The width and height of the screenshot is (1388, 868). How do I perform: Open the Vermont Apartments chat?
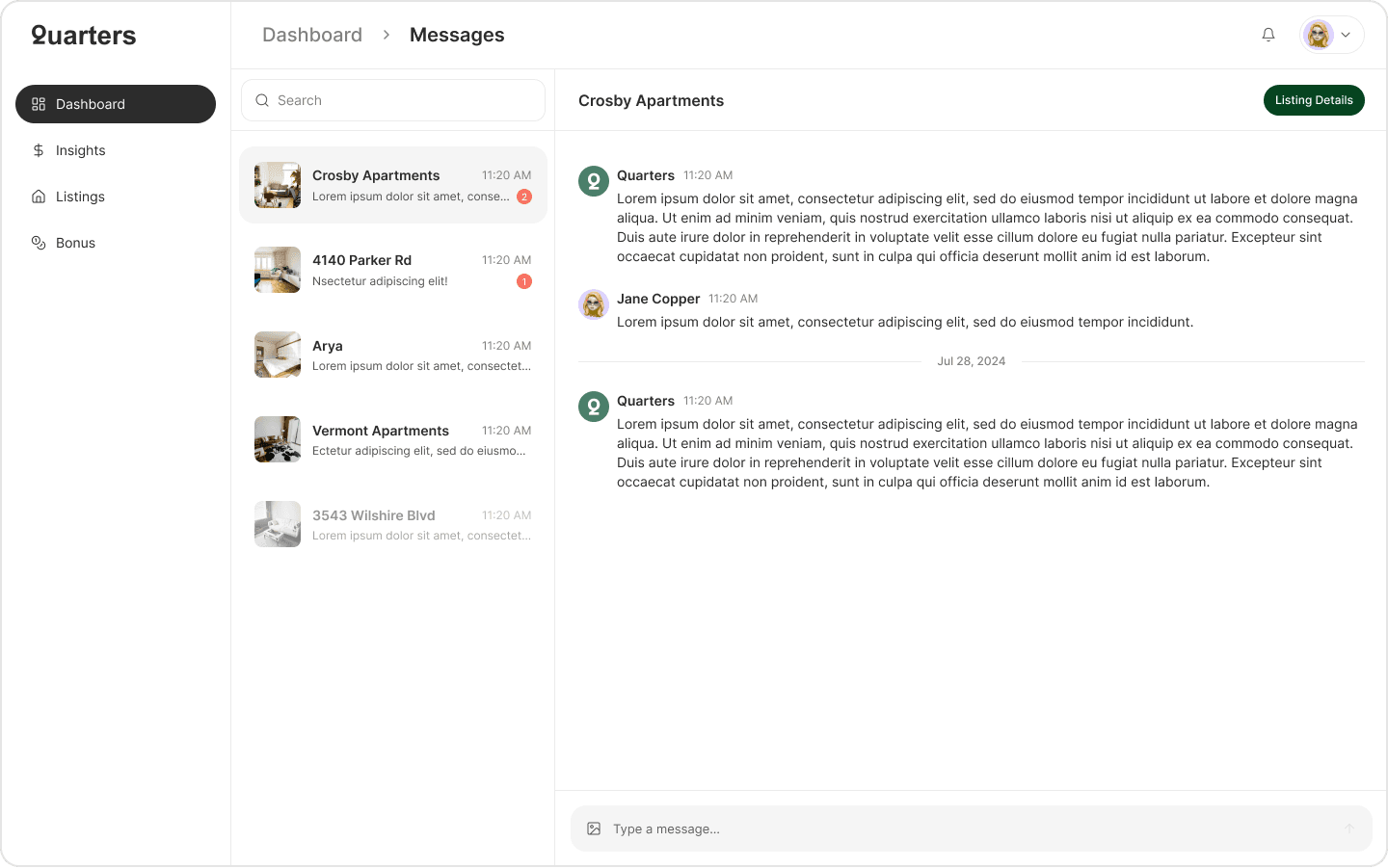pos(393,439)
